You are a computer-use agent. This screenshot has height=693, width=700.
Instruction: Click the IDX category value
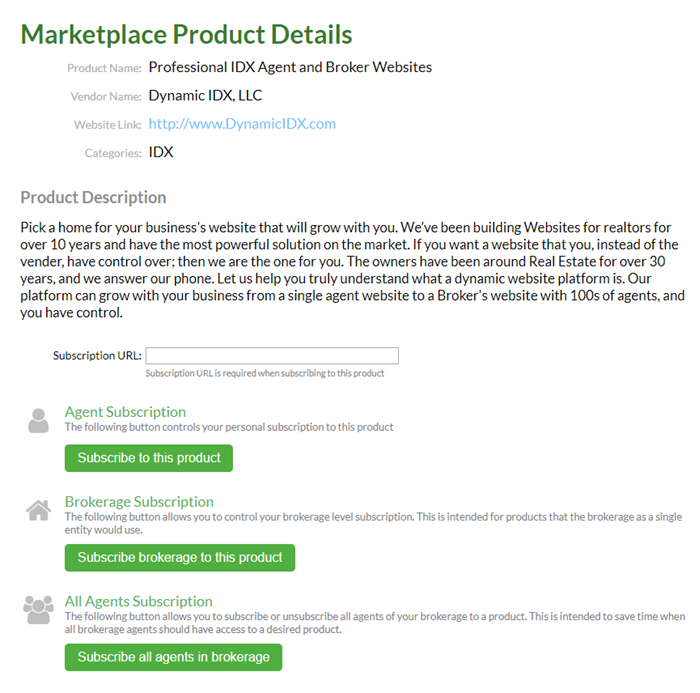click(161, 153)
